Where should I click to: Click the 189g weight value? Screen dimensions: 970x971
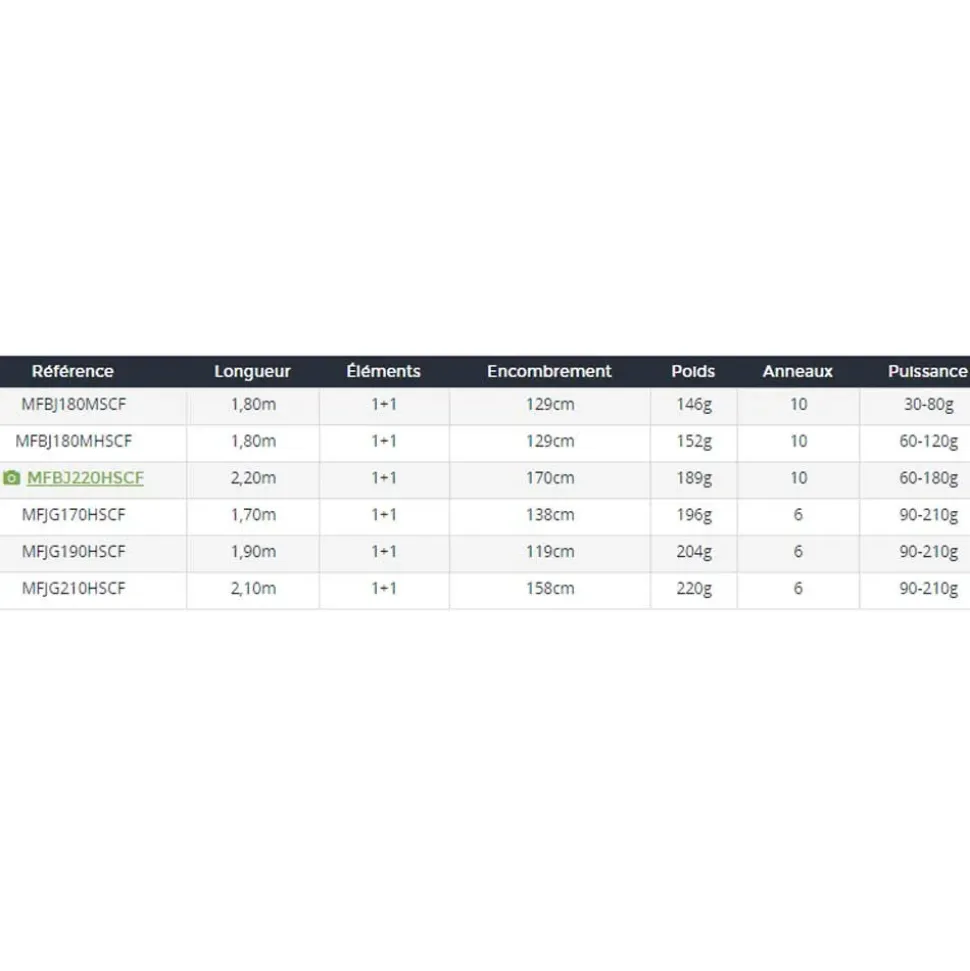694,479
